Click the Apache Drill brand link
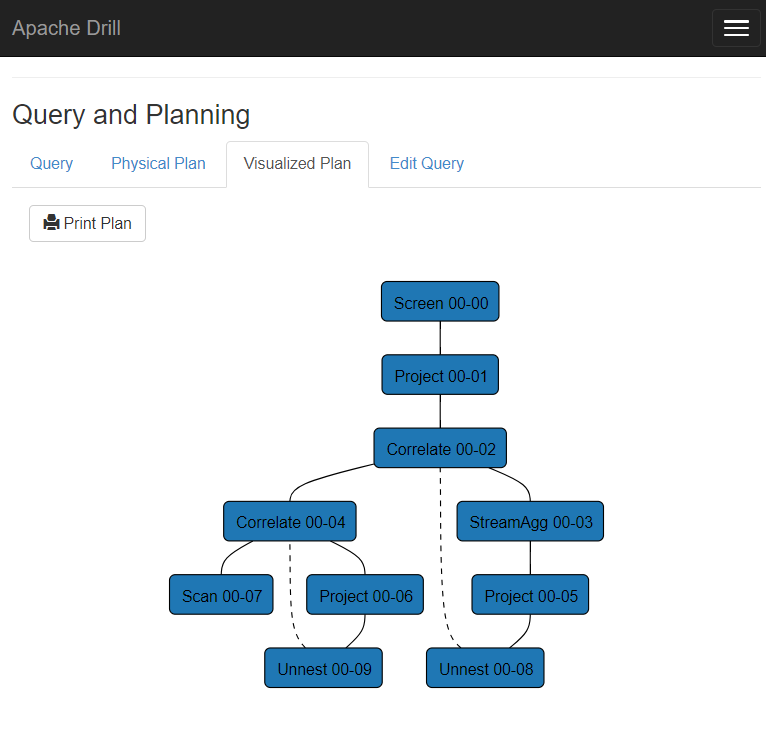Screen dimensions: 766x735 coord(66,28)
